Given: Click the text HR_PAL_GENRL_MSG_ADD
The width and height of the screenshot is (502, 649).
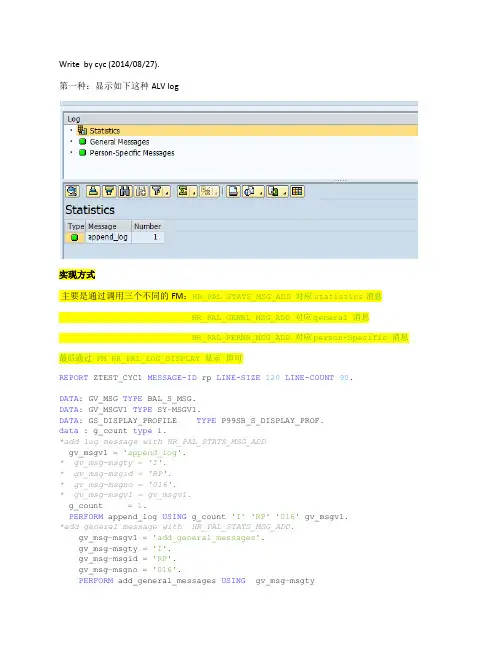Looking at the screenshot, I should click(x=241, y=317).
